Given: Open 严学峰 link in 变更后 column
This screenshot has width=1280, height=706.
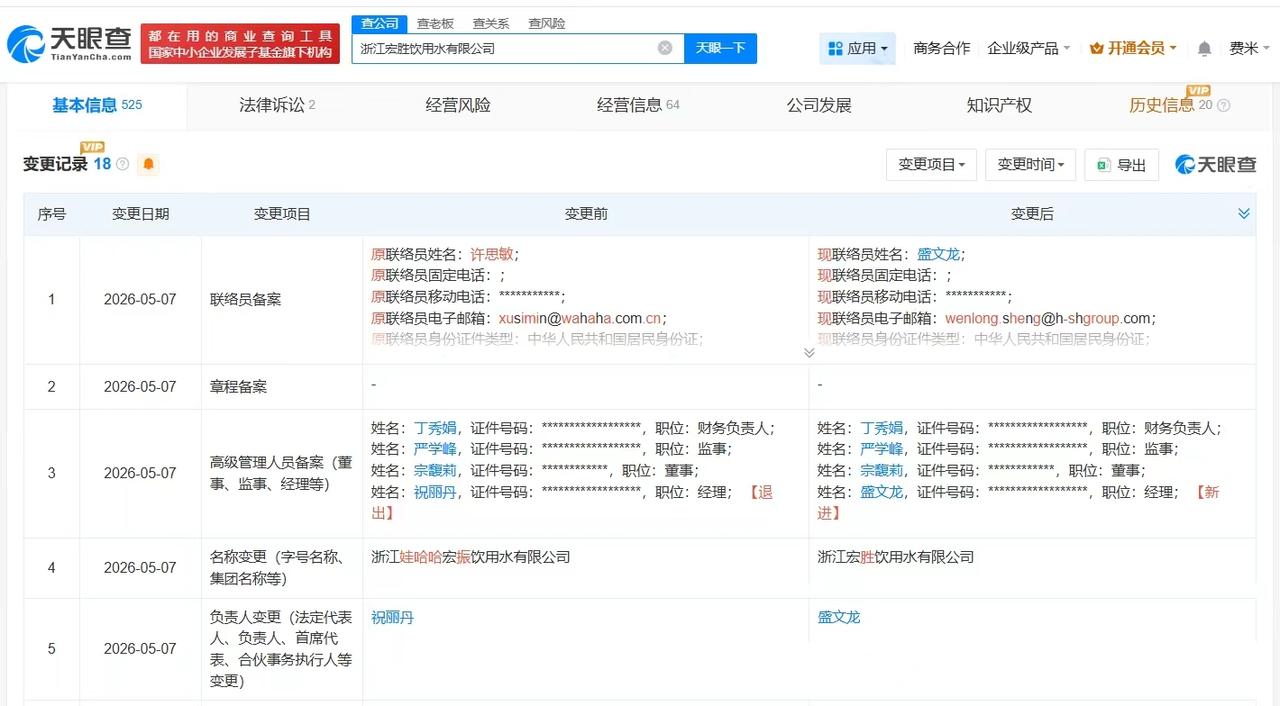Looking at the screenshot, I should tap(882, 449).
